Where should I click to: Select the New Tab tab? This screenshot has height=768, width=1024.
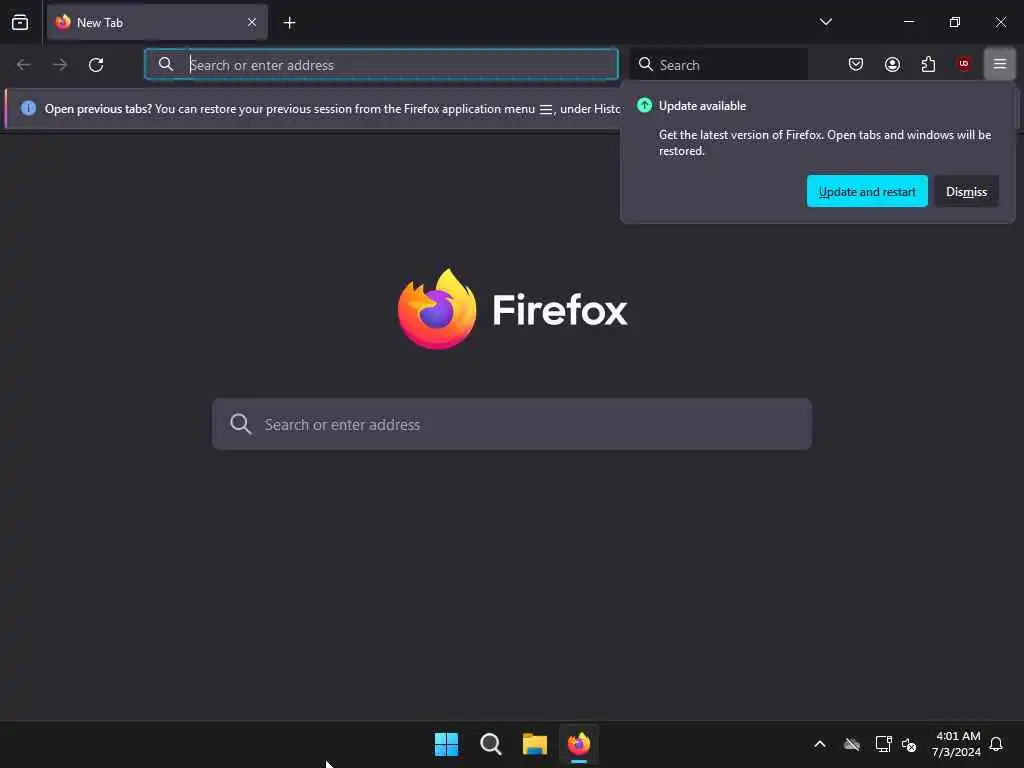click(x=157, y=22)
